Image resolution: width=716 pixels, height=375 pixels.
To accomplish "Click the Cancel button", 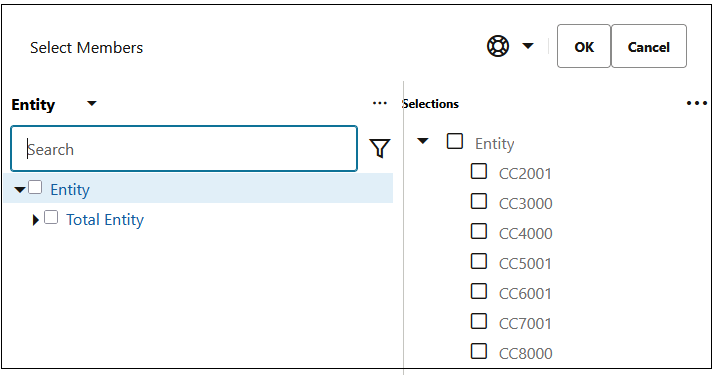I will [648, 46].
